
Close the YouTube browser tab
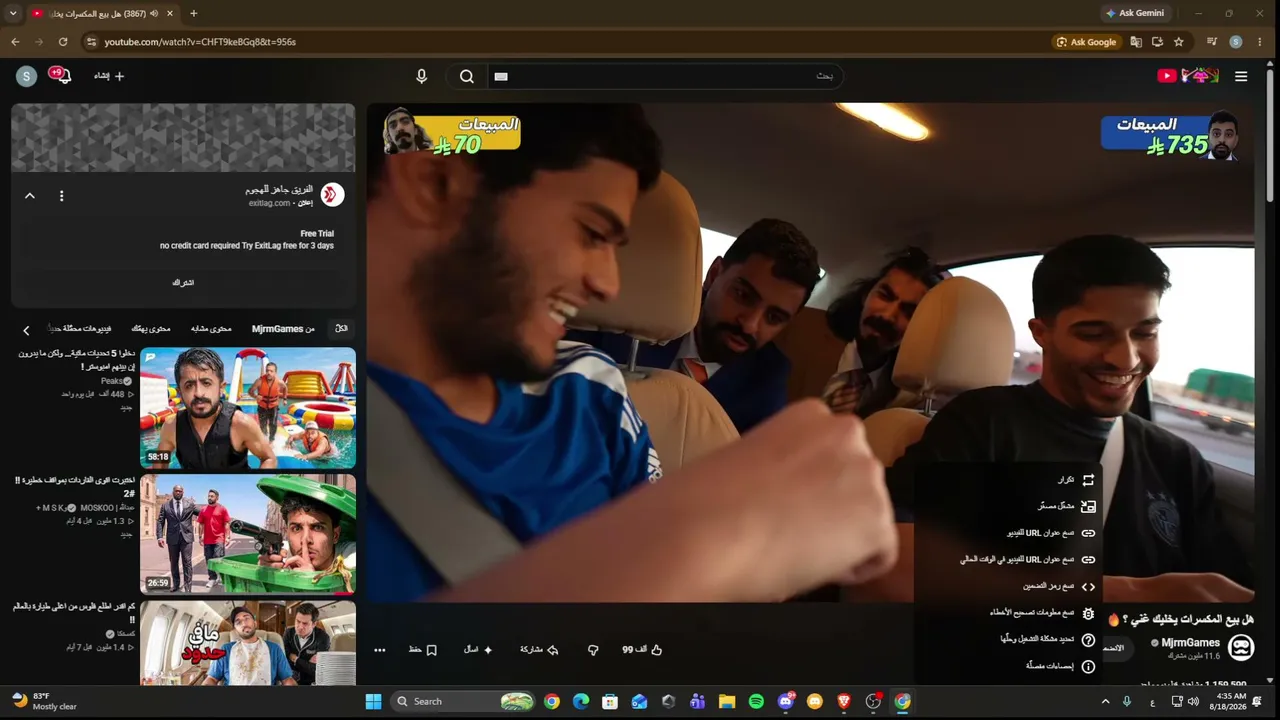point(170,14)
